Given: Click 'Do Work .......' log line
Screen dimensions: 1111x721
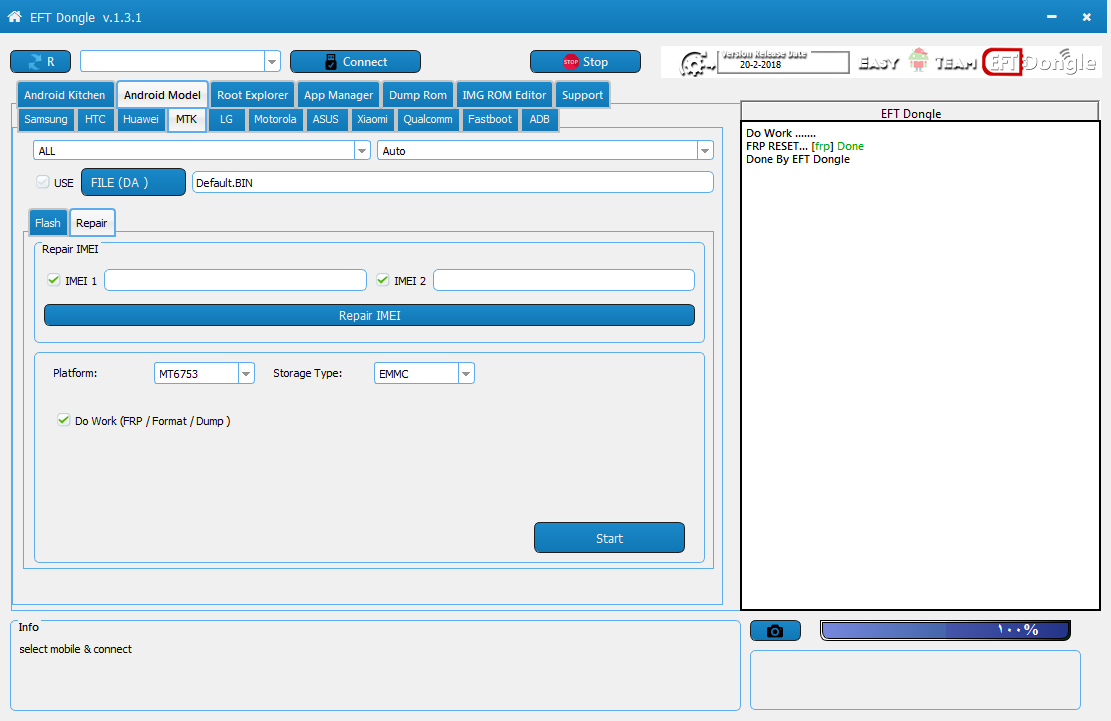Looking at the screenshot, I should (781, 133).
